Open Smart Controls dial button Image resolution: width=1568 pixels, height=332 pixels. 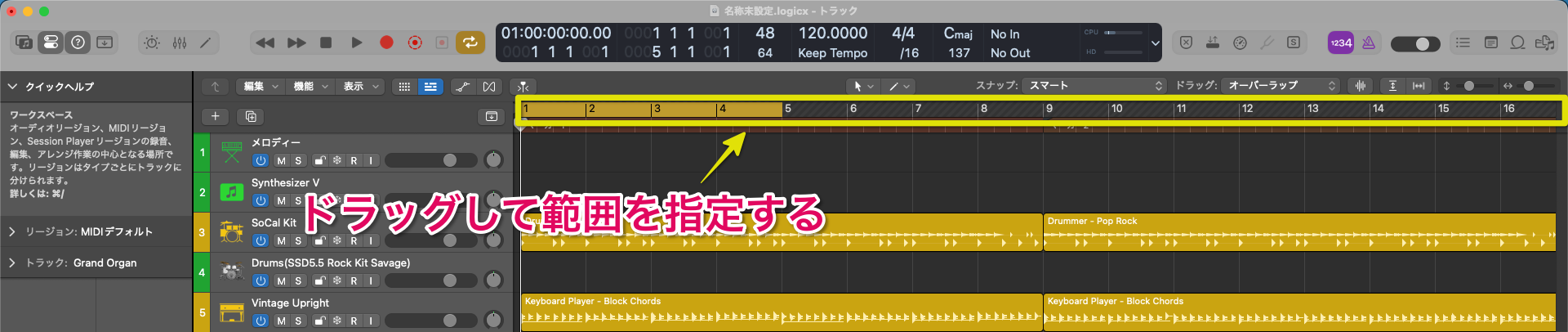pos(152,43)
